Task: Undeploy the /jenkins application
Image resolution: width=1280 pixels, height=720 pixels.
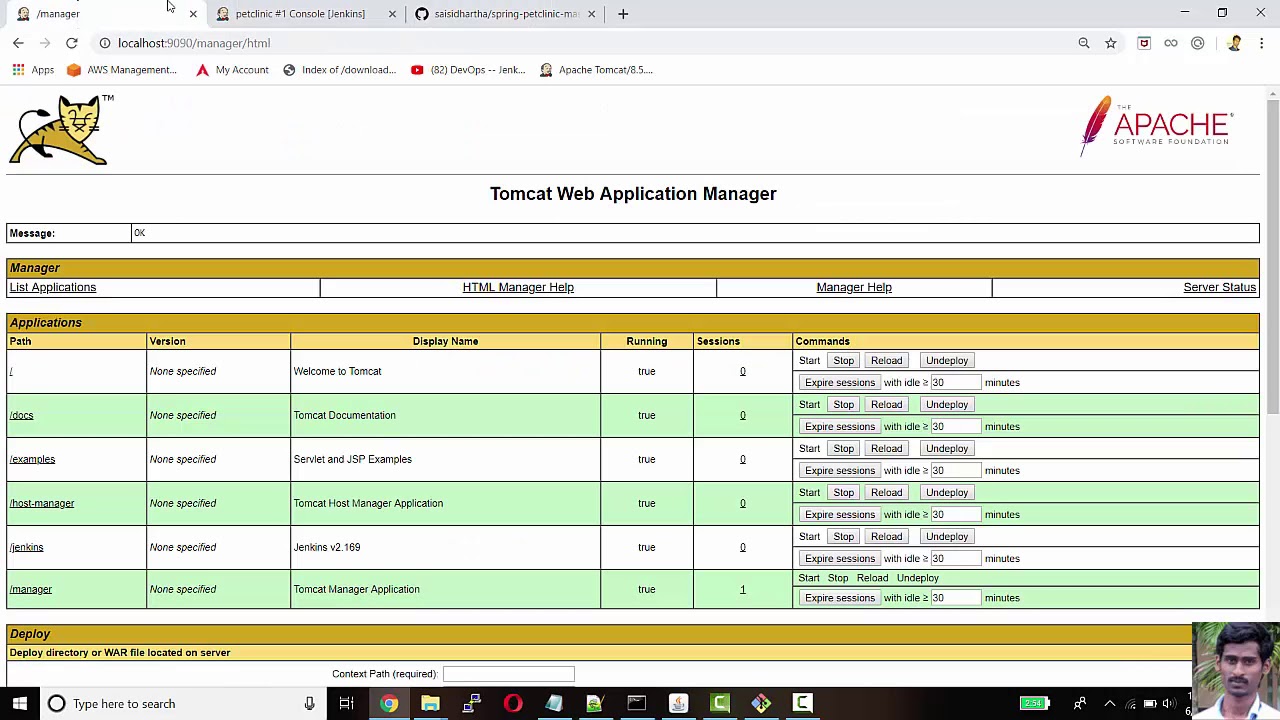Action: point(946,537)
